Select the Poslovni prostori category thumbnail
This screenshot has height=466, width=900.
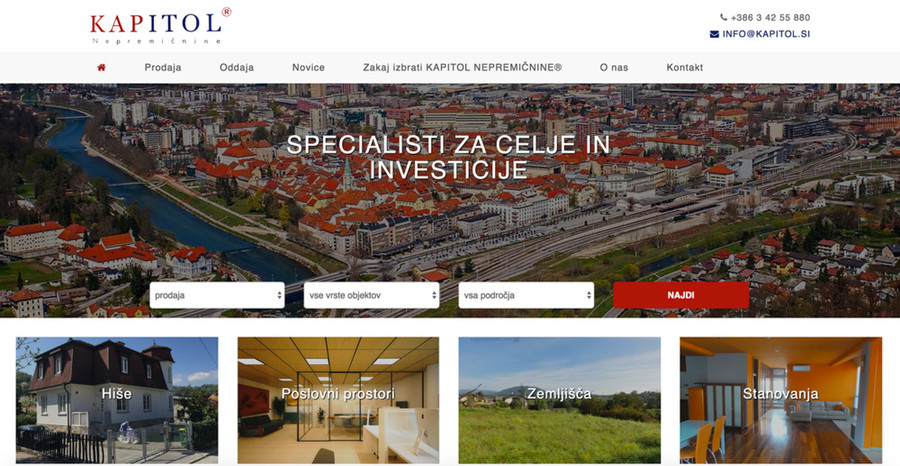click(338, 400)
